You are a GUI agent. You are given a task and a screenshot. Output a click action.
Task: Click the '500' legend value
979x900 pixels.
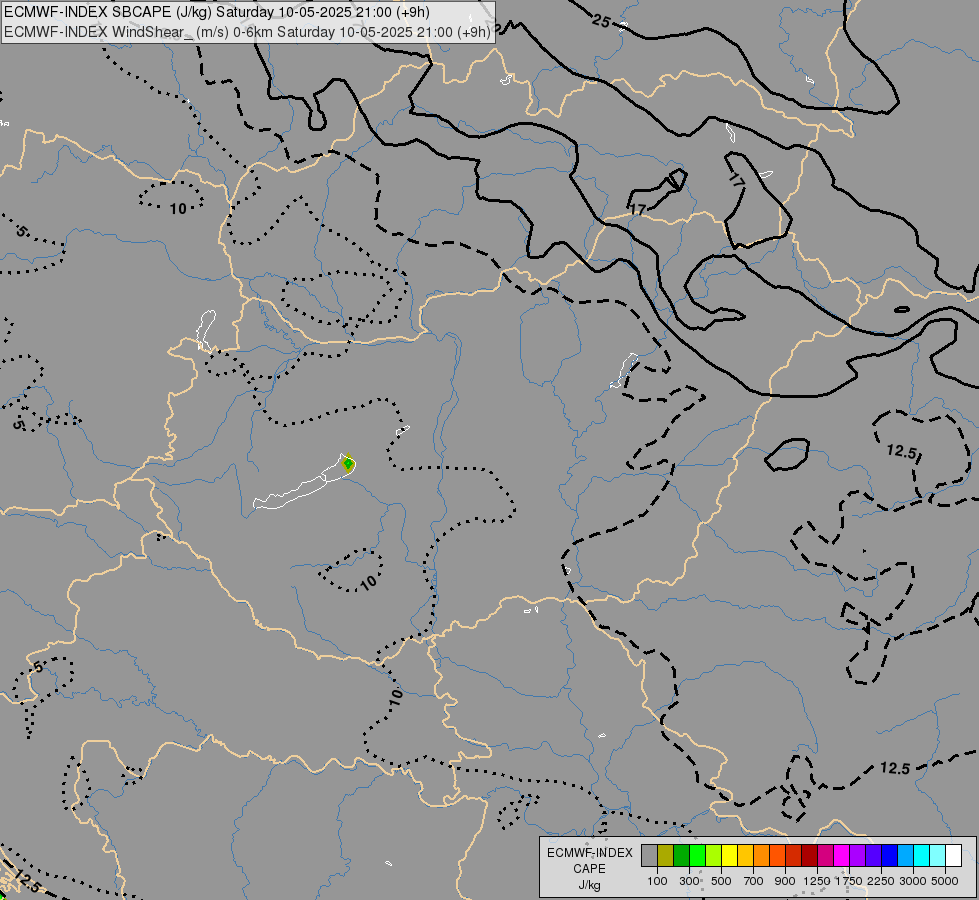tap(721, 881)
